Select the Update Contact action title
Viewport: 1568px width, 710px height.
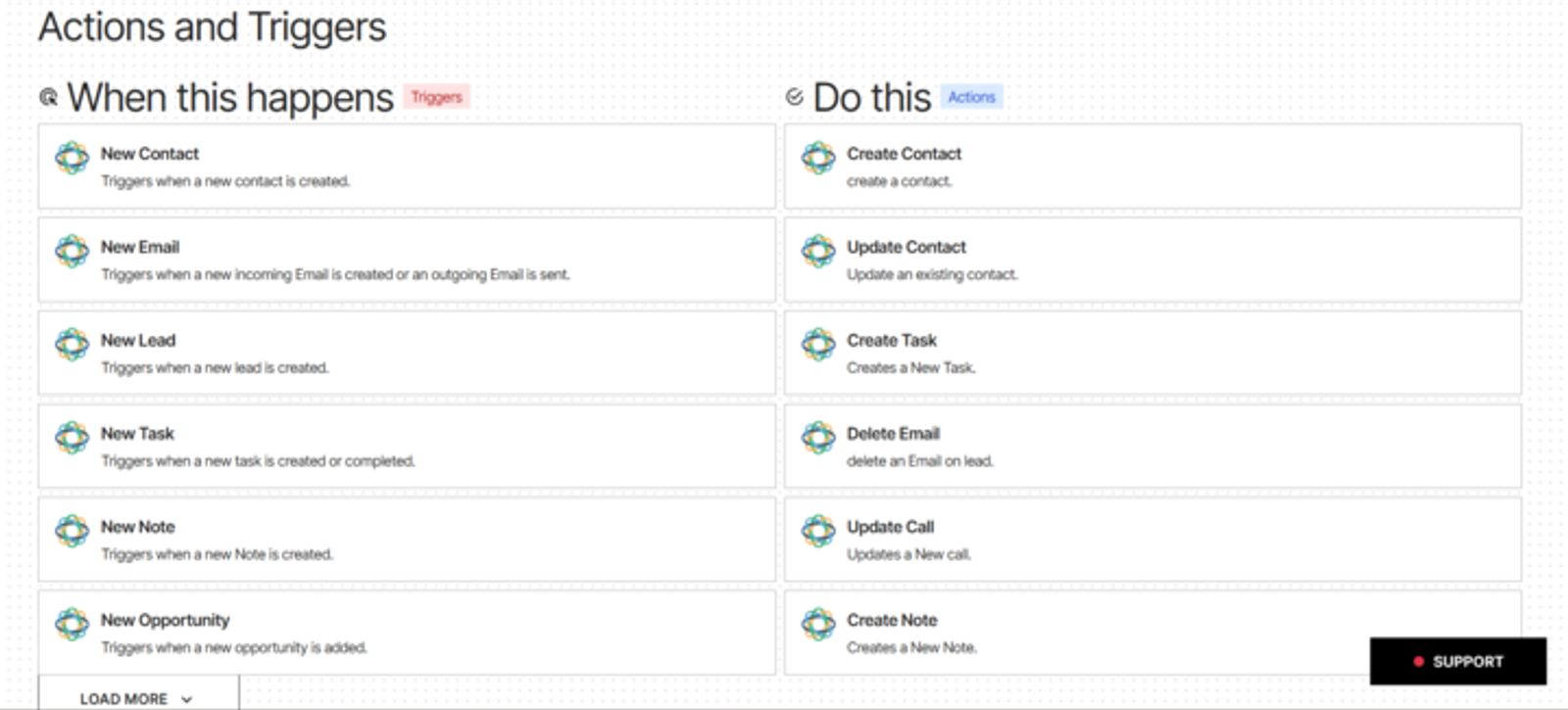point(906,247)
